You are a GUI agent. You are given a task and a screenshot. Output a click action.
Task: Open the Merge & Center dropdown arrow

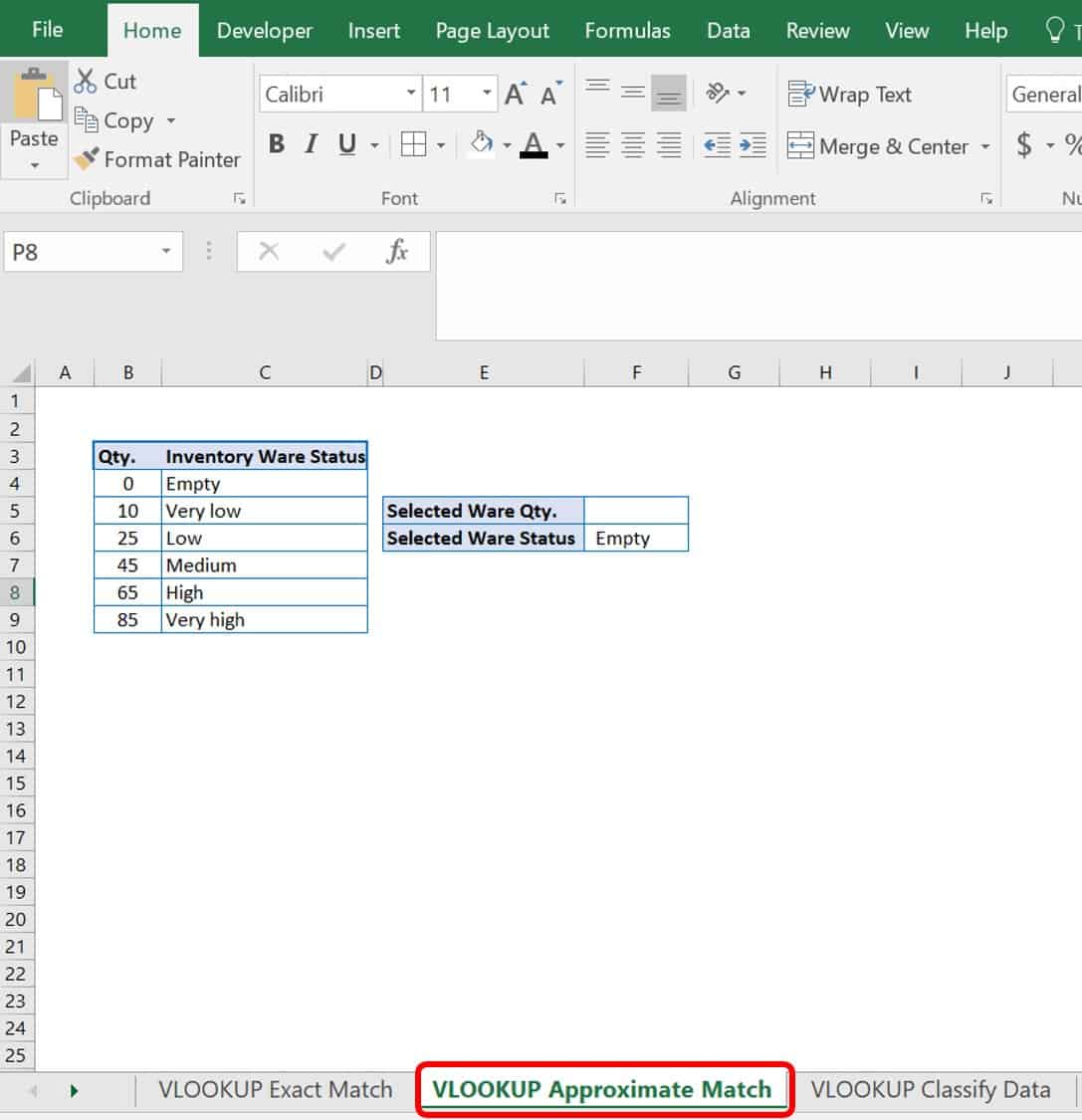985,147
